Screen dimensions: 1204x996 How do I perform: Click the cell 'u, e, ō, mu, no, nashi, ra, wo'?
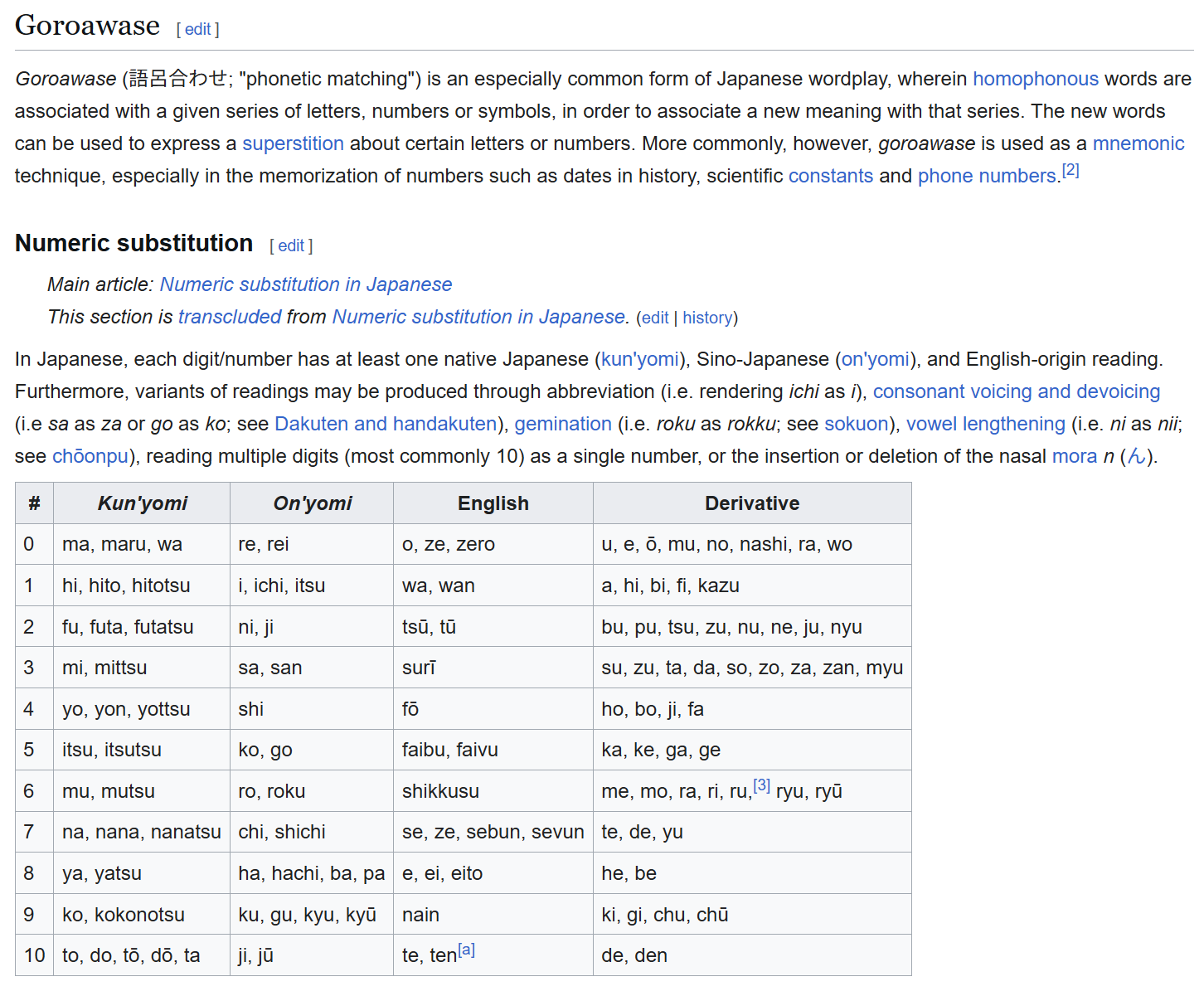coord(752,544)
